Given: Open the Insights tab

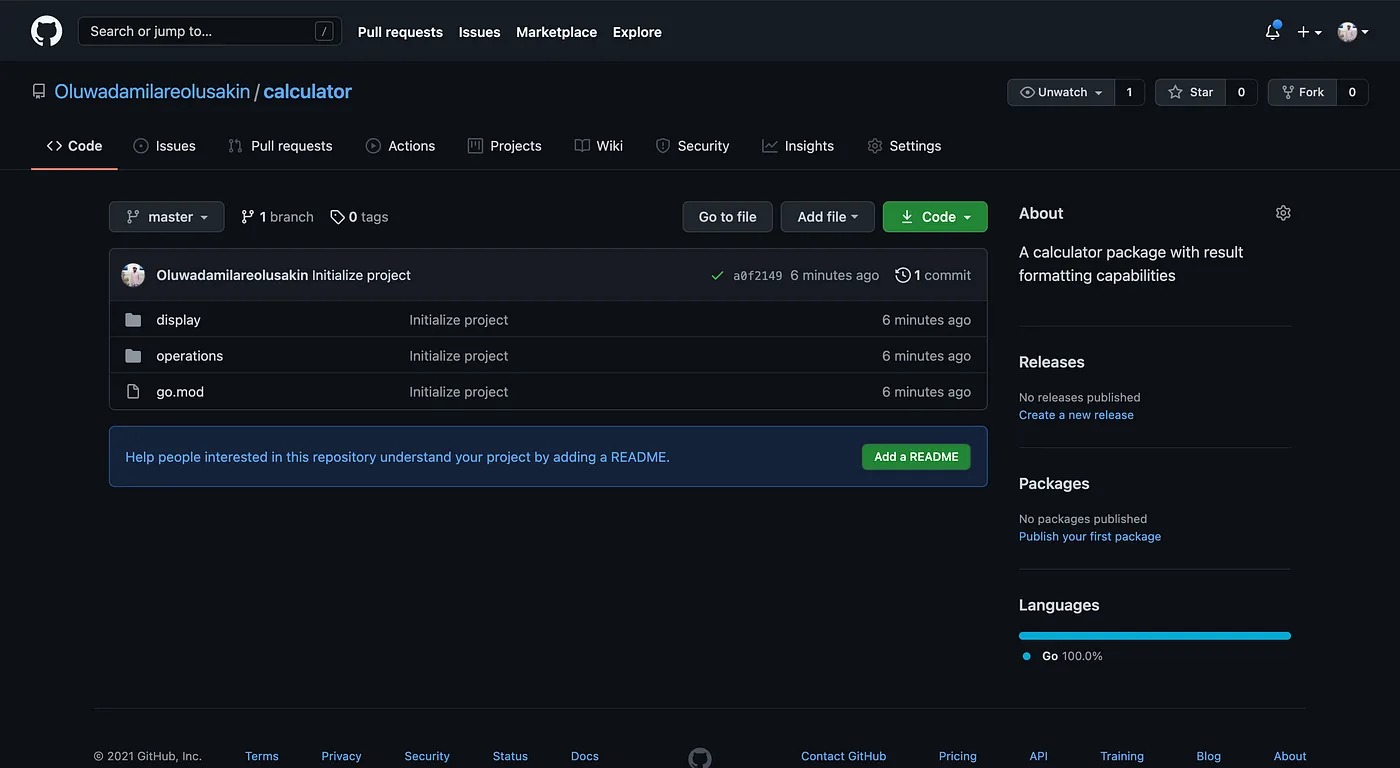Looking at the screenshot, I should point(798,146).
